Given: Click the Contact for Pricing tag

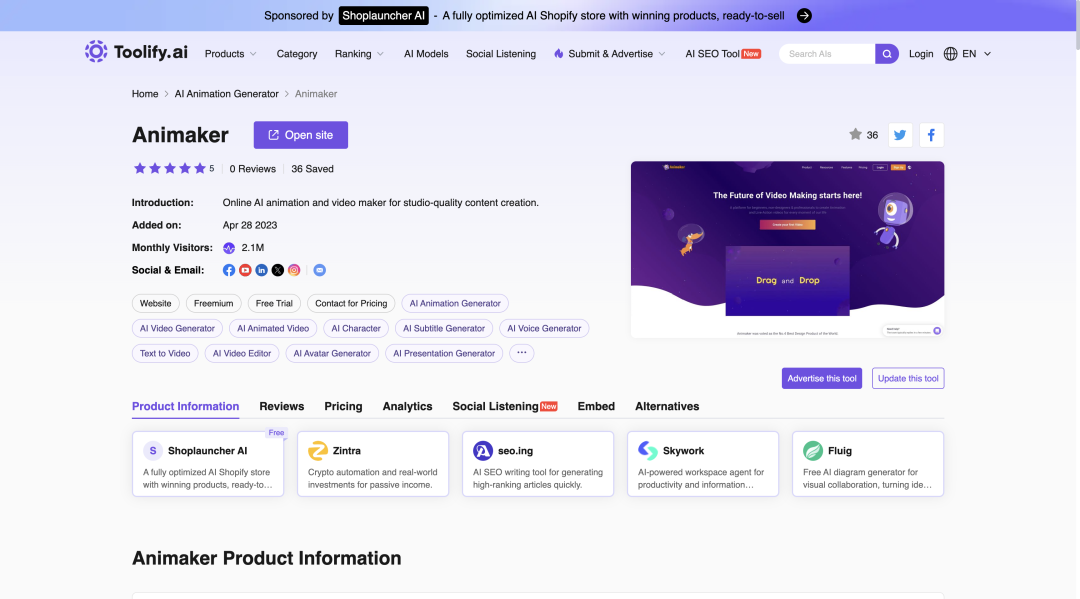Looking at the screenshot, I should coord(351,303).
